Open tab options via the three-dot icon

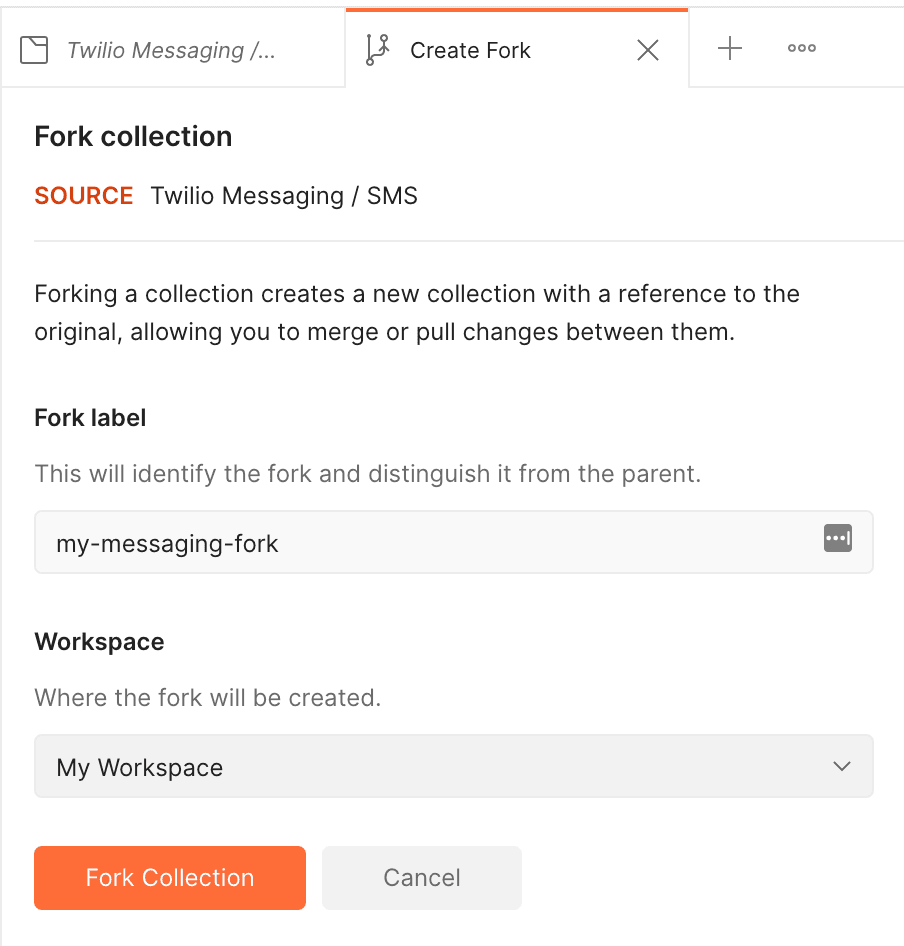coord(801,48)
